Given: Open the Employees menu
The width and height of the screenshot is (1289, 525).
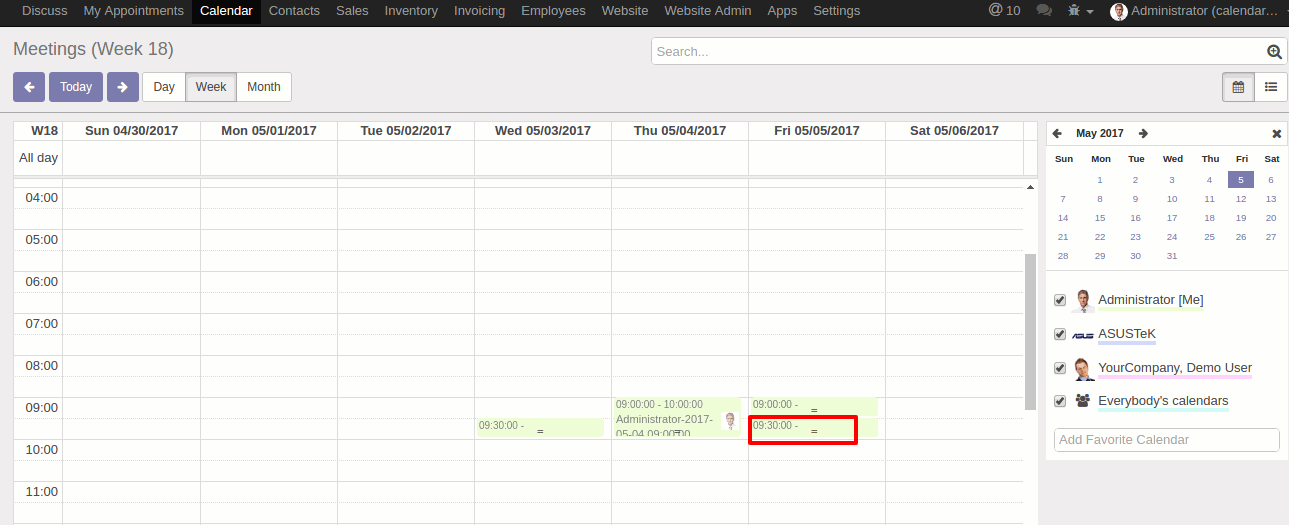Looking at the screenshot, I should pyautogui.click(x=553, y=11).
